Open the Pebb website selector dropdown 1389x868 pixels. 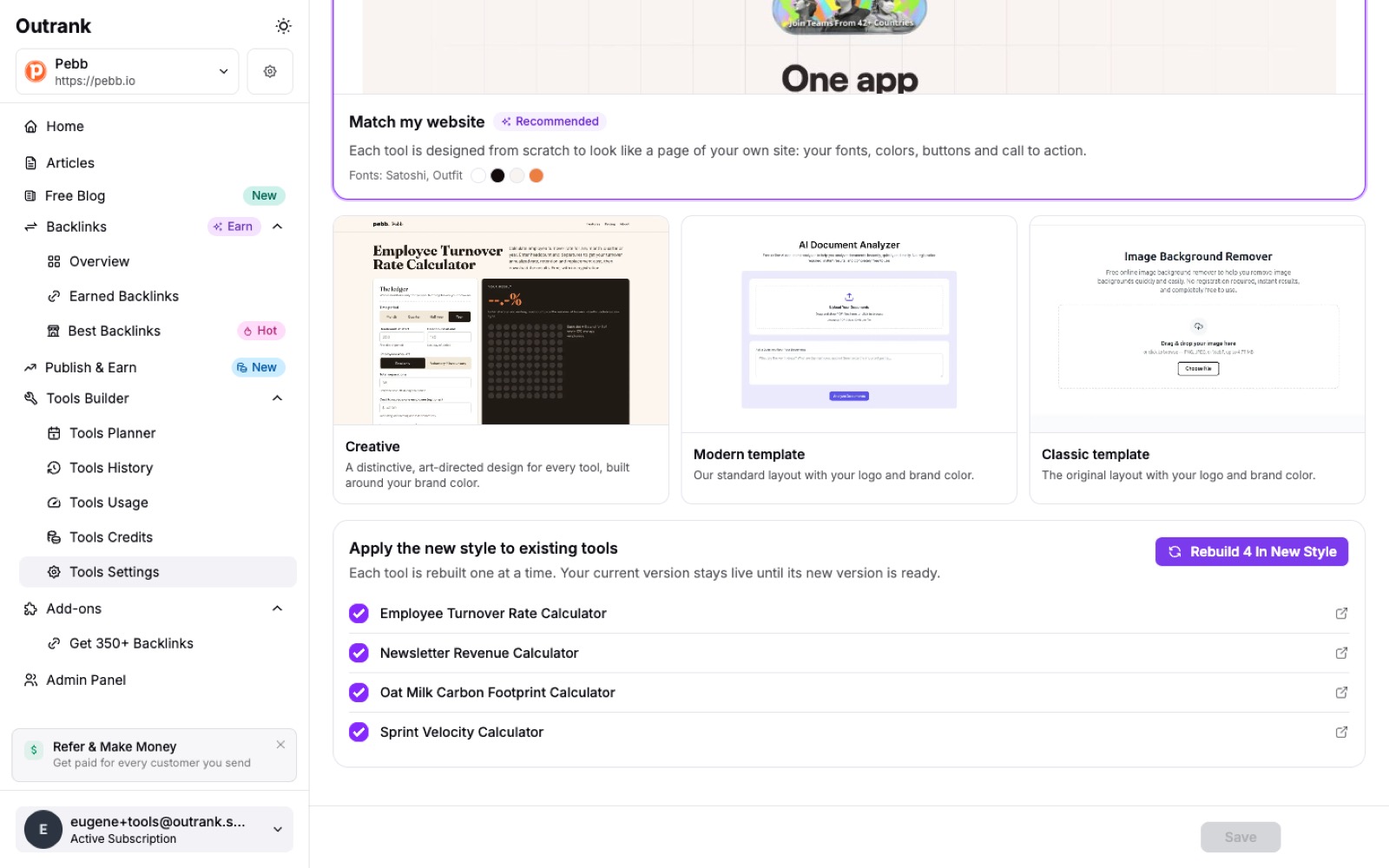click(x=127, y=71)
